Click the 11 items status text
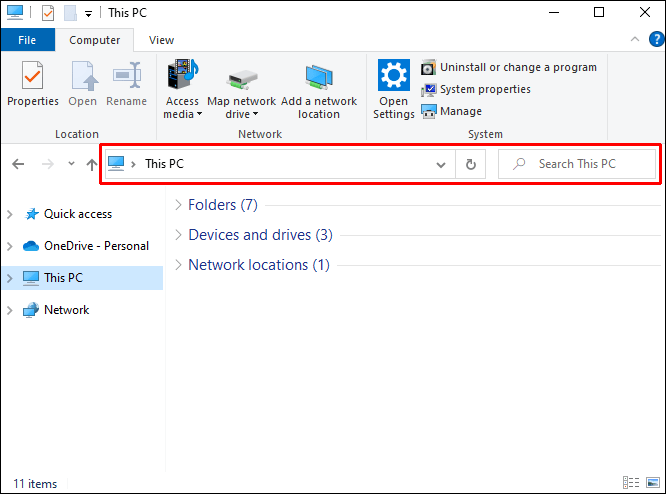 tap(35, 484)
